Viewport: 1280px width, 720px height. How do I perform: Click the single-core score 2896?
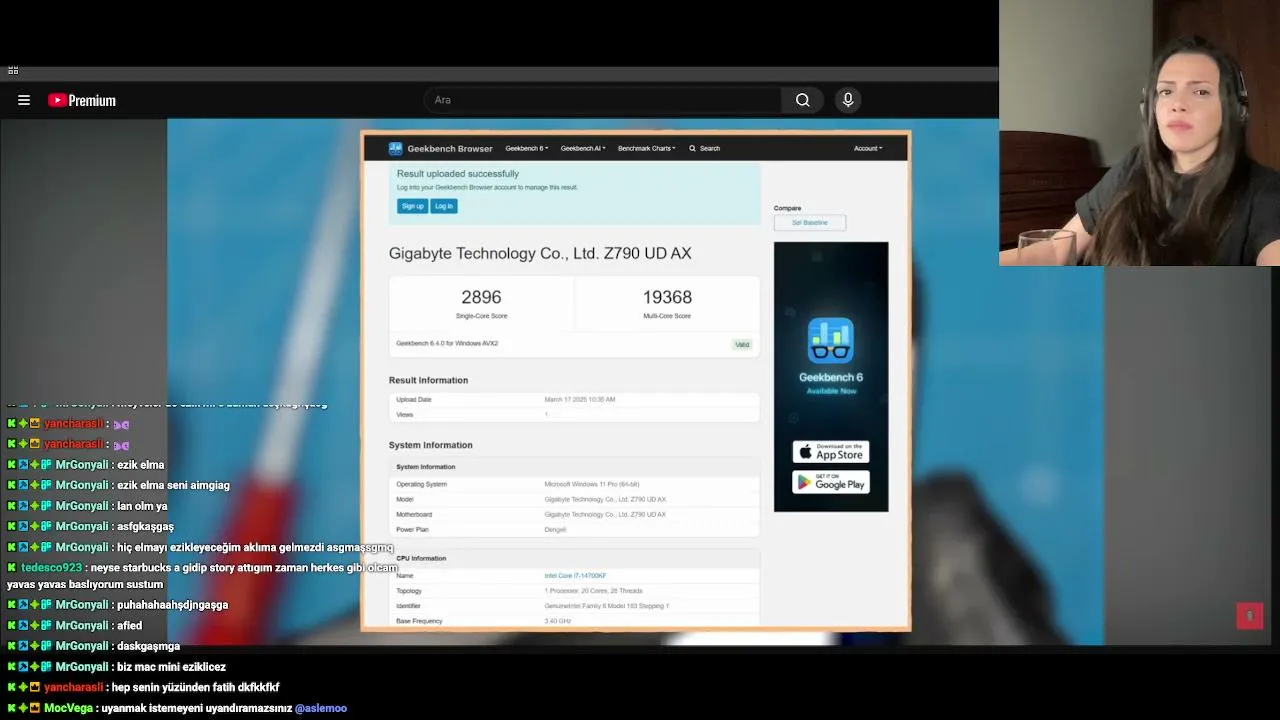coord(481,297)
